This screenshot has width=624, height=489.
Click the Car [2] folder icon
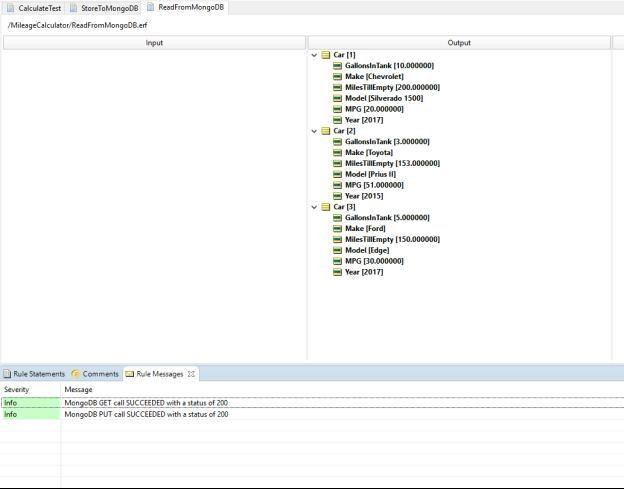click(x=326, y=131)
